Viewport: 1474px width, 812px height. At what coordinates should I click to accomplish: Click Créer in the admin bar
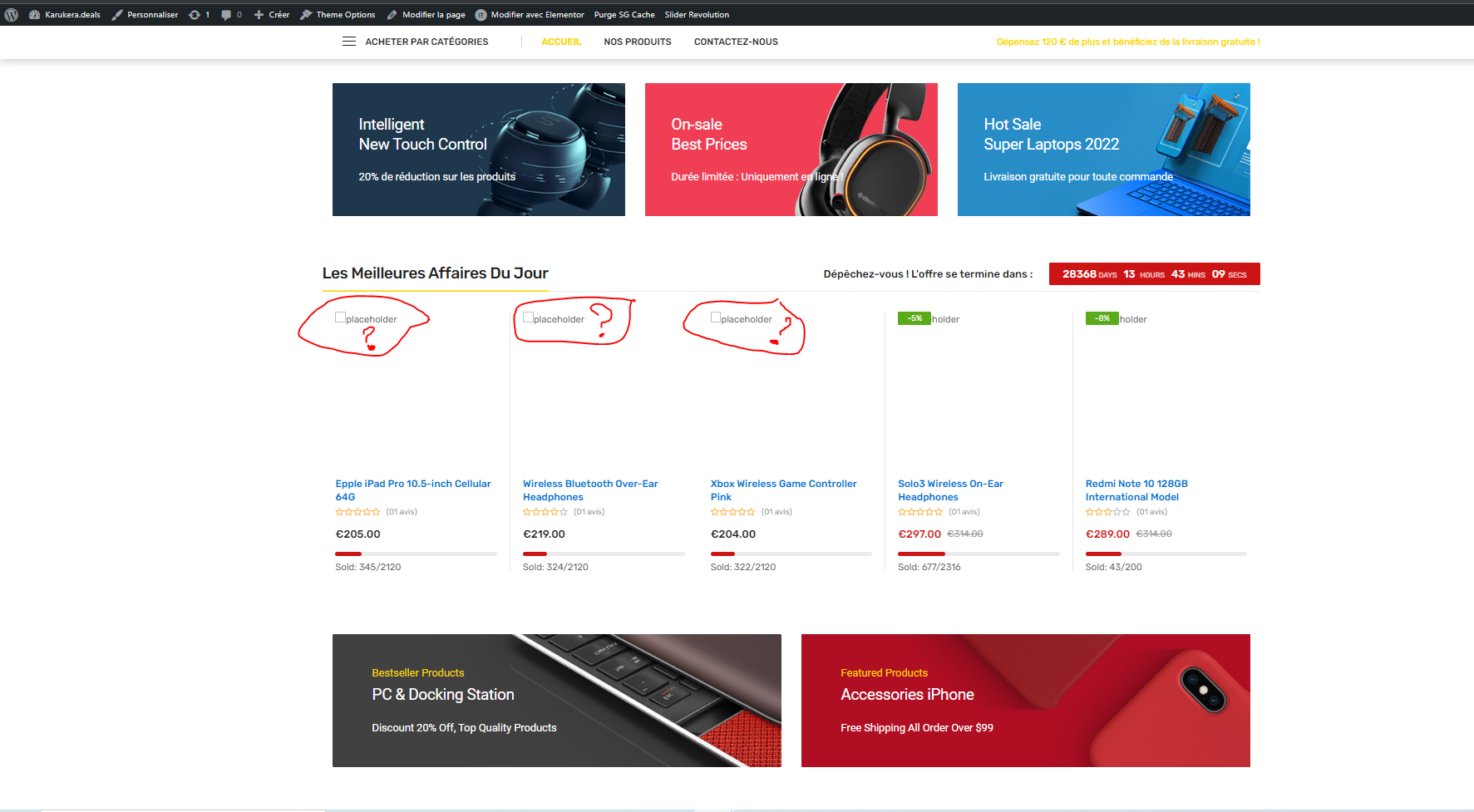[272, 14]
